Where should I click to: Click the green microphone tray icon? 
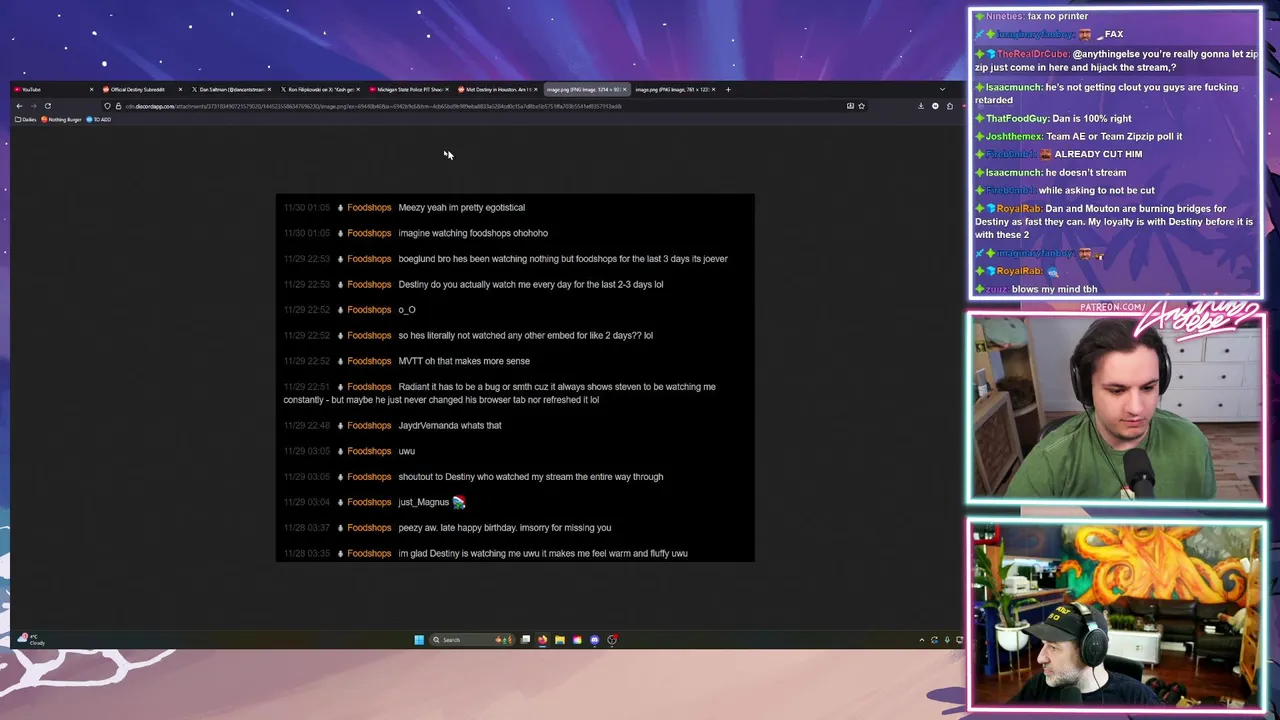(x=947, y=640)
